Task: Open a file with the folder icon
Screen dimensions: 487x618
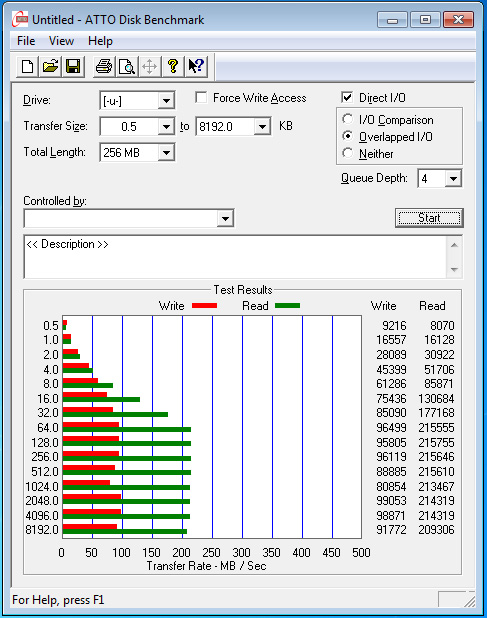Action: point(50,66)
